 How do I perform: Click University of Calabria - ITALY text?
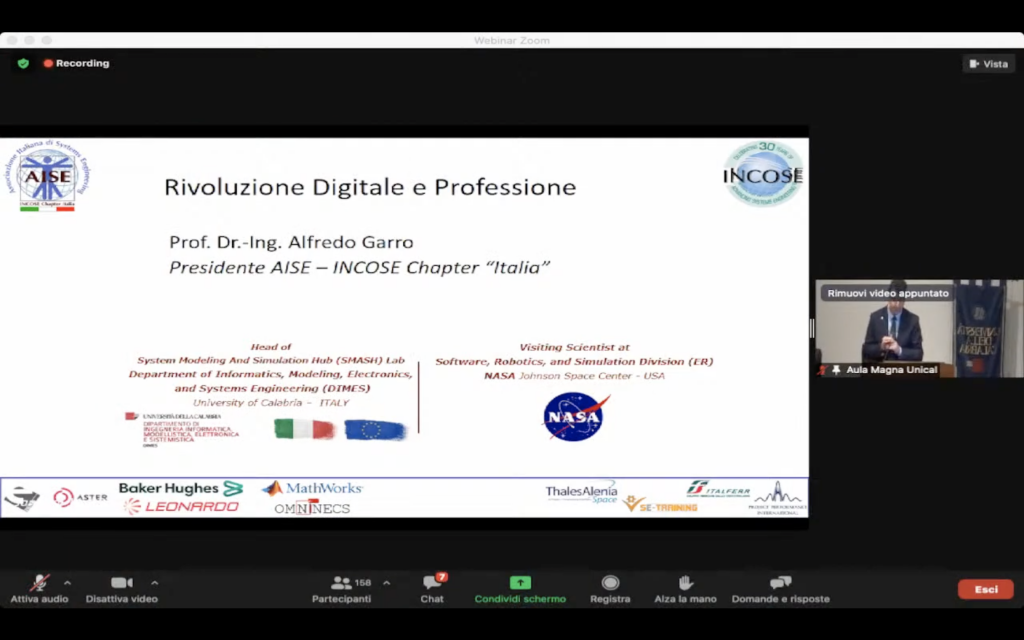point(270,403)
